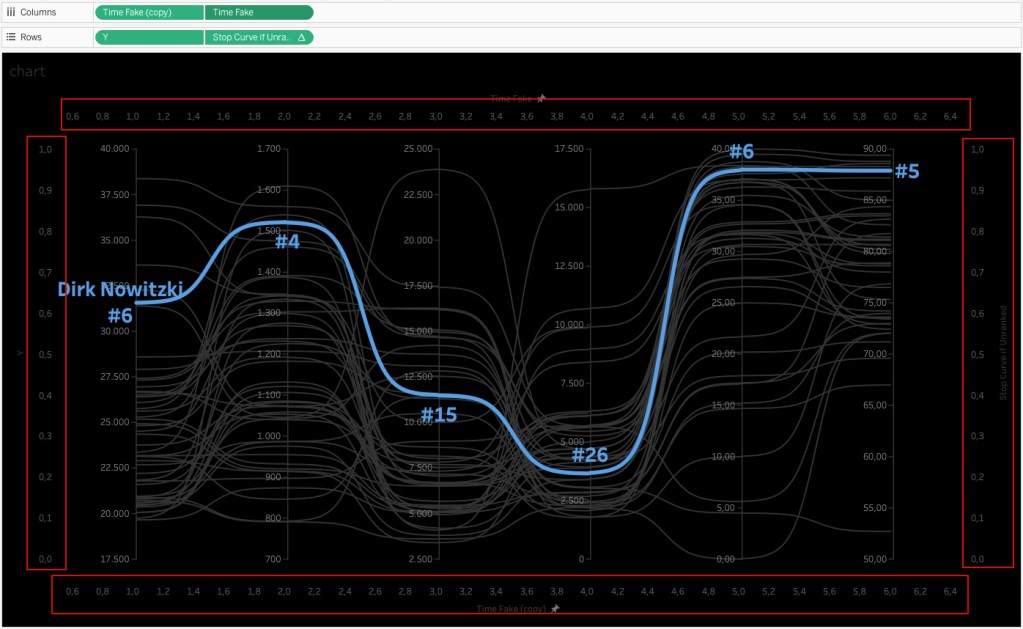Click the 30,00 axis tick label
This screenshot has width=1023, height=629.
pyautogui.click(x=724, y=251)
